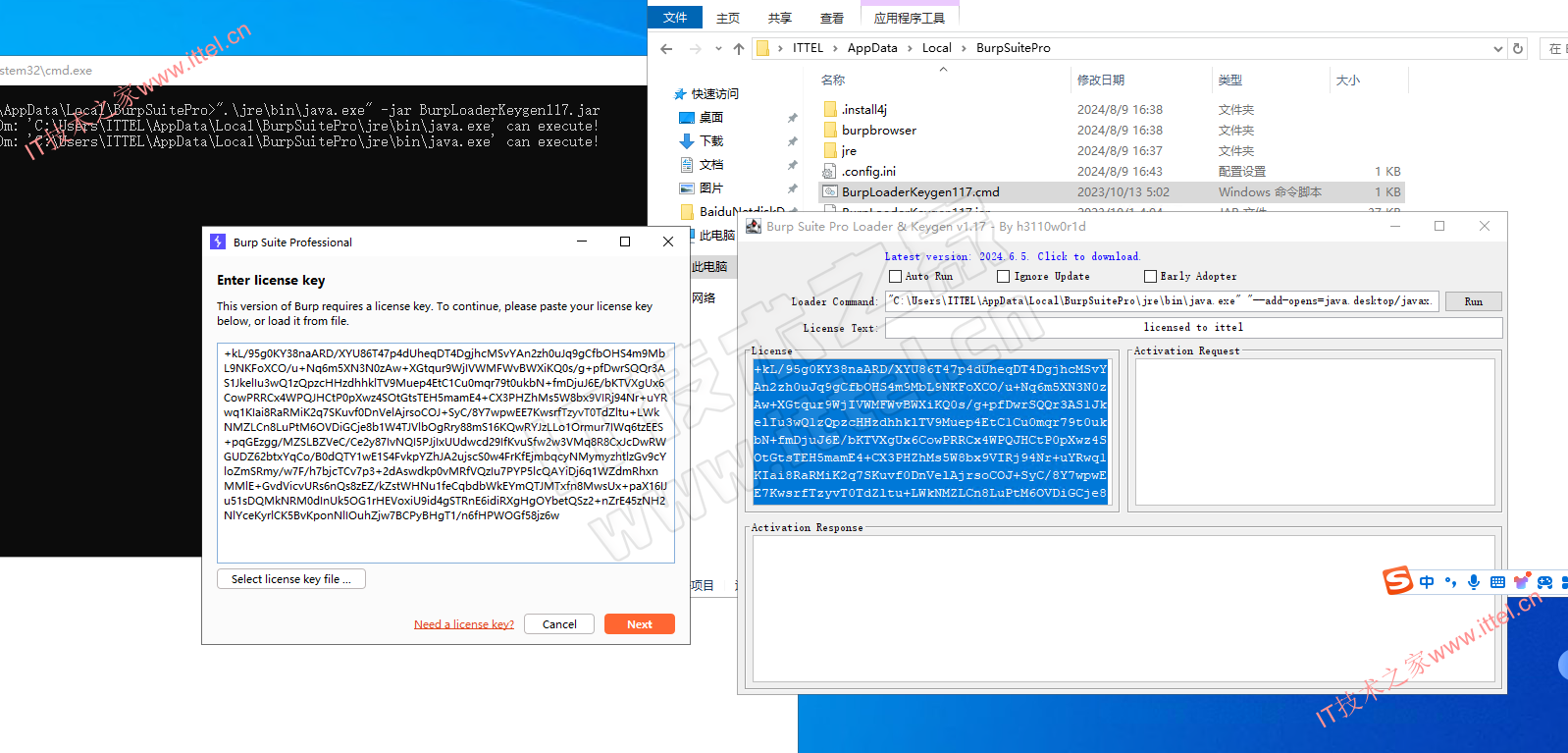Click the folder icon in address bar
Viewport: 1568px width, 753px height.
pos(762,48)
